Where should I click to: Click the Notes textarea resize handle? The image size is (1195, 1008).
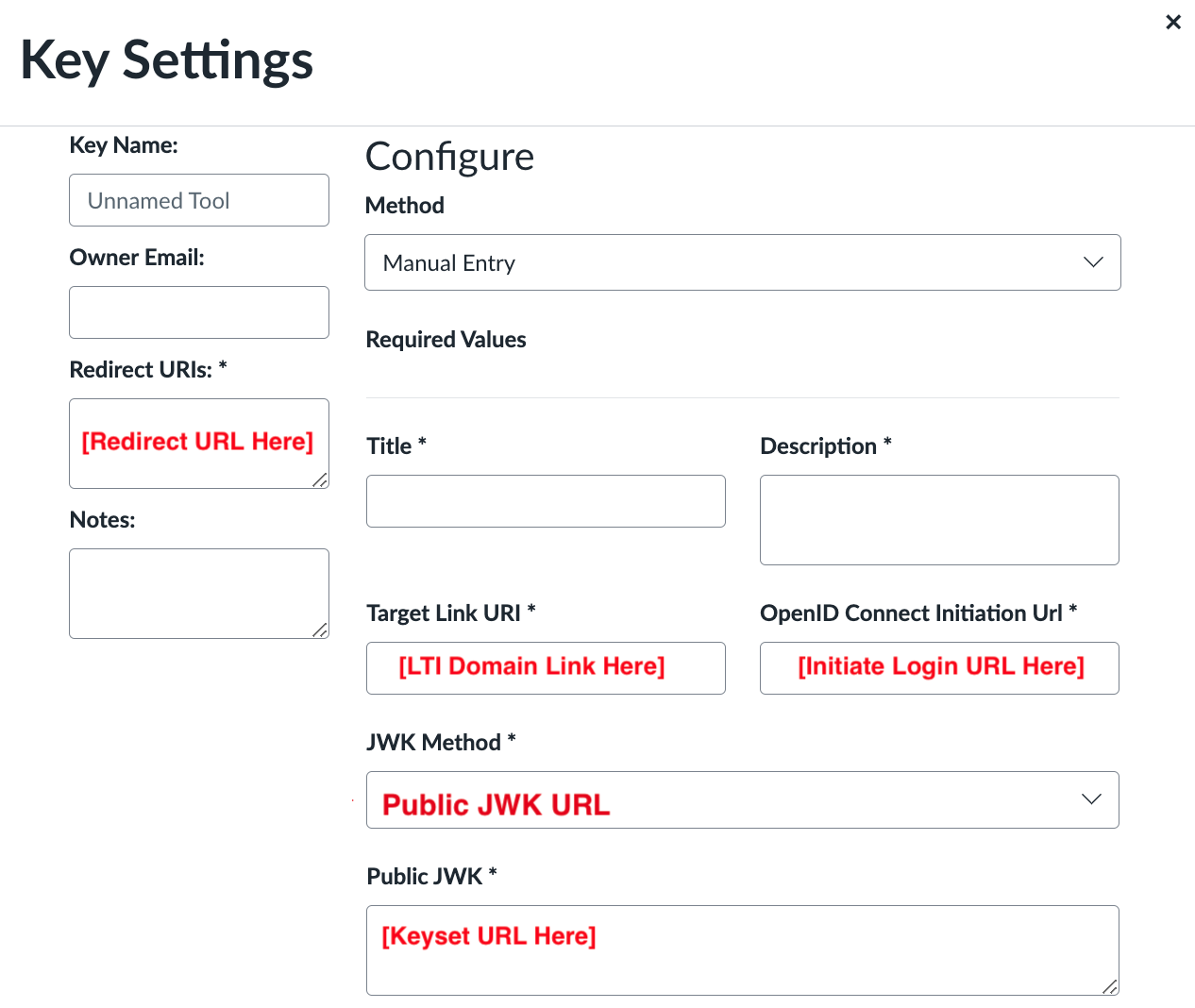[x=320, y=630]
